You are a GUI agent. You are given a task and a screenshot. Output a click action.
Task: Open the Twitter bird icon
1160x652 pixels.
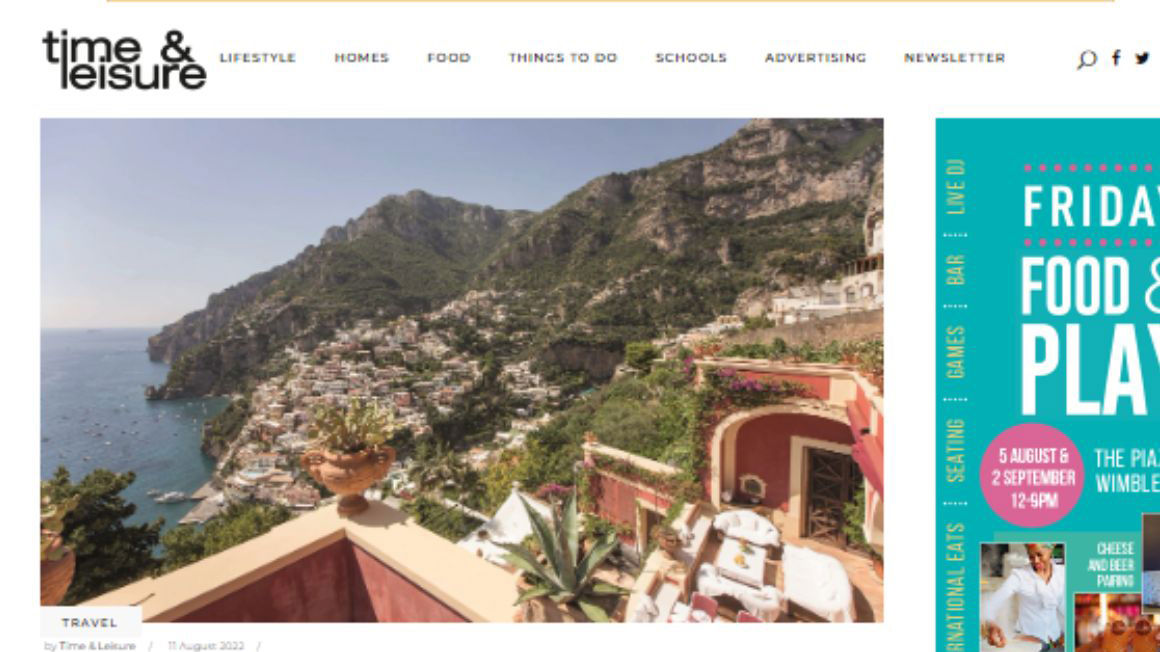[x=1143, y=58]
